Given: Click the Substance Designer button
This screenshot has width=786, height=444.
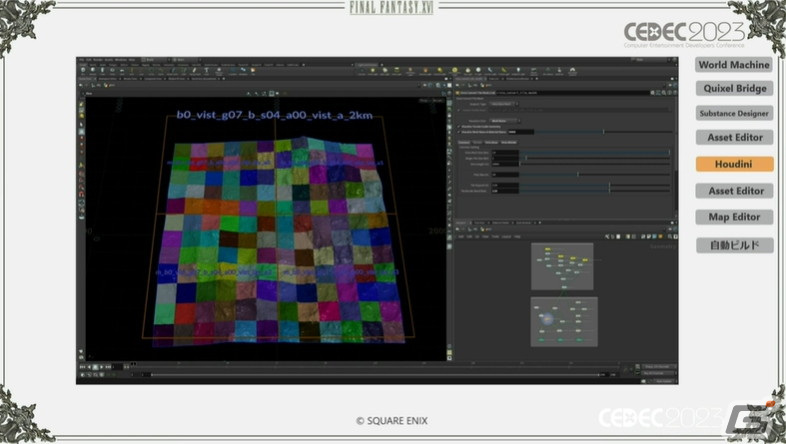Looking at the screenshot, I should [734, 113].
